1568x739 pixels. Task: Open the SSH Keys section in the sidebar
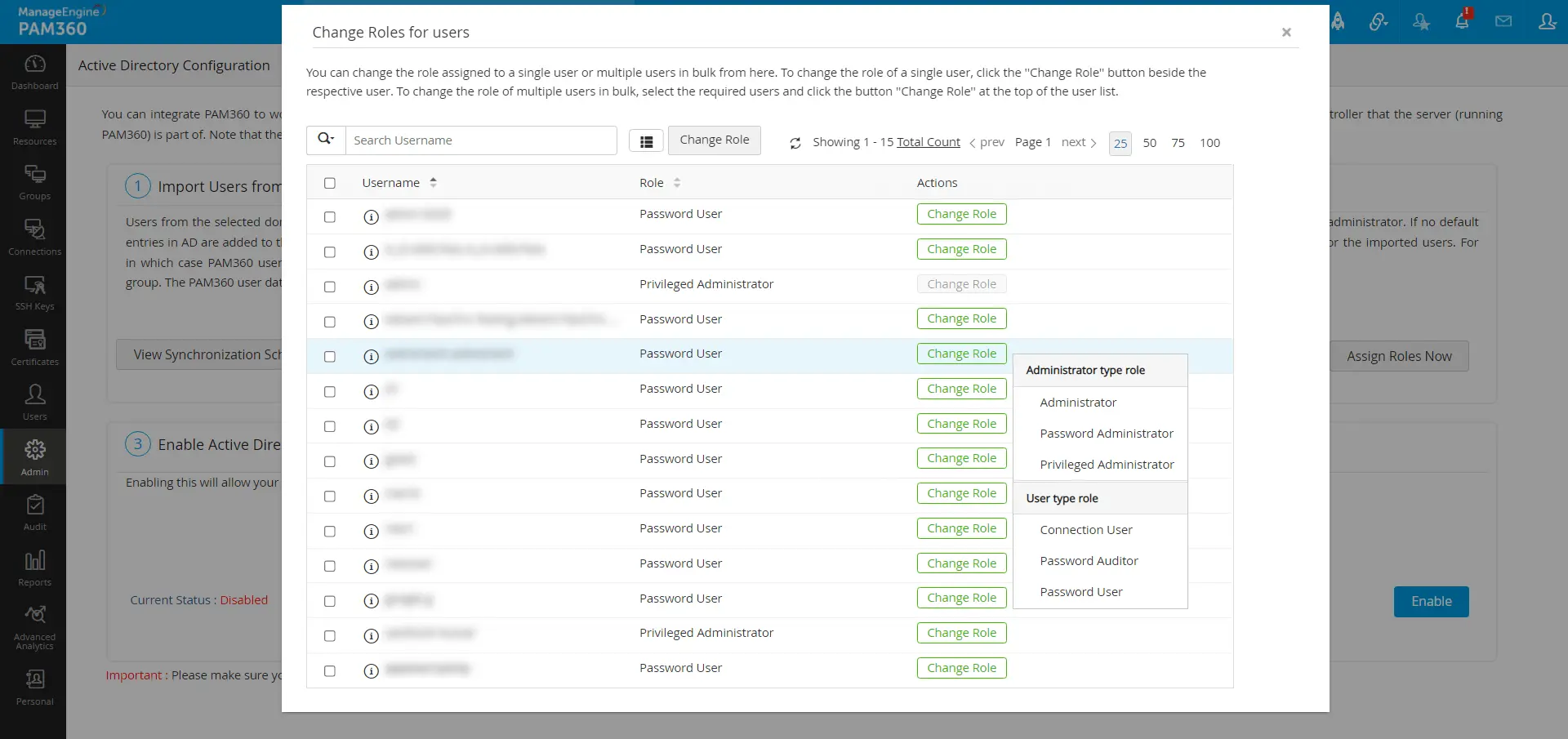tap(33, 292)
